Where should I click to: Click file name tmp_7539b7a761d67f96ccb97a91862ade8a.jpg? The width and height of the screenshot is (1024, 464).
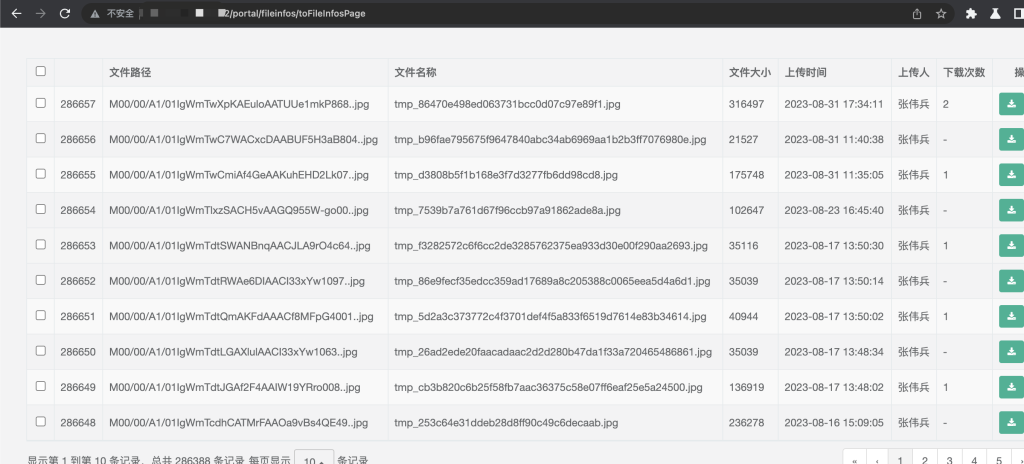[507, 210]
